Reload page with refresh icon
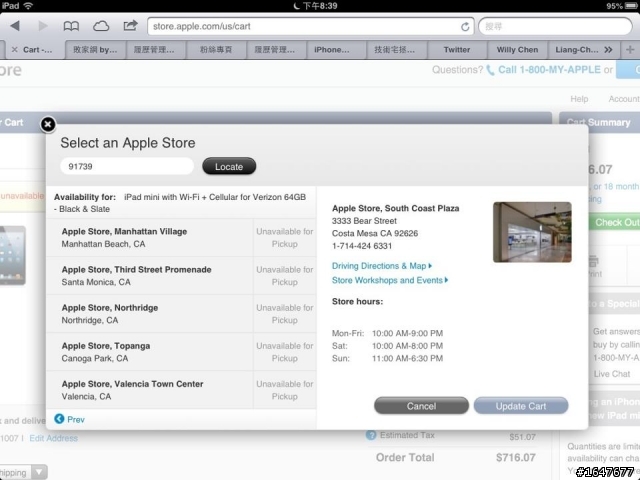The image size is (640, 480). 465,27
